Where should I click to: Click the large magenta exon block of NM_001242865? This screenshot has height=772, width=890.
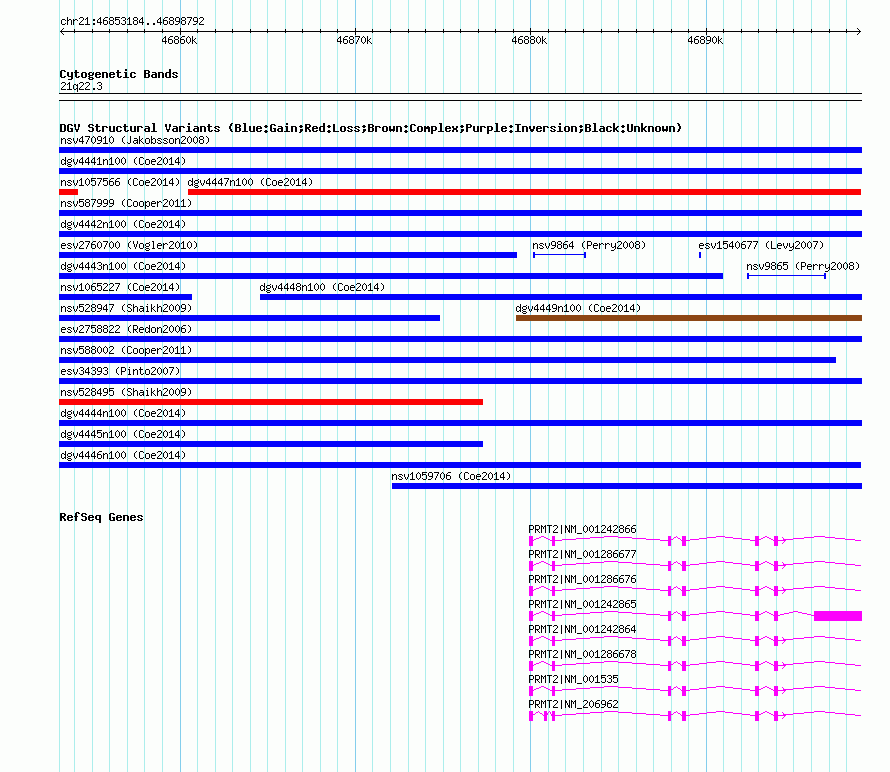(x=838, y=616)
